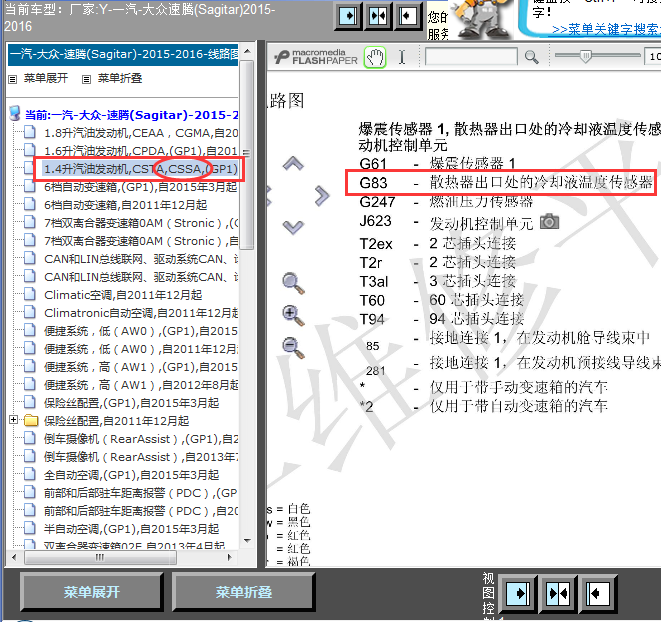Click into the FlashPaper search text field
661x622 pixels.
(x=471, y=57)
